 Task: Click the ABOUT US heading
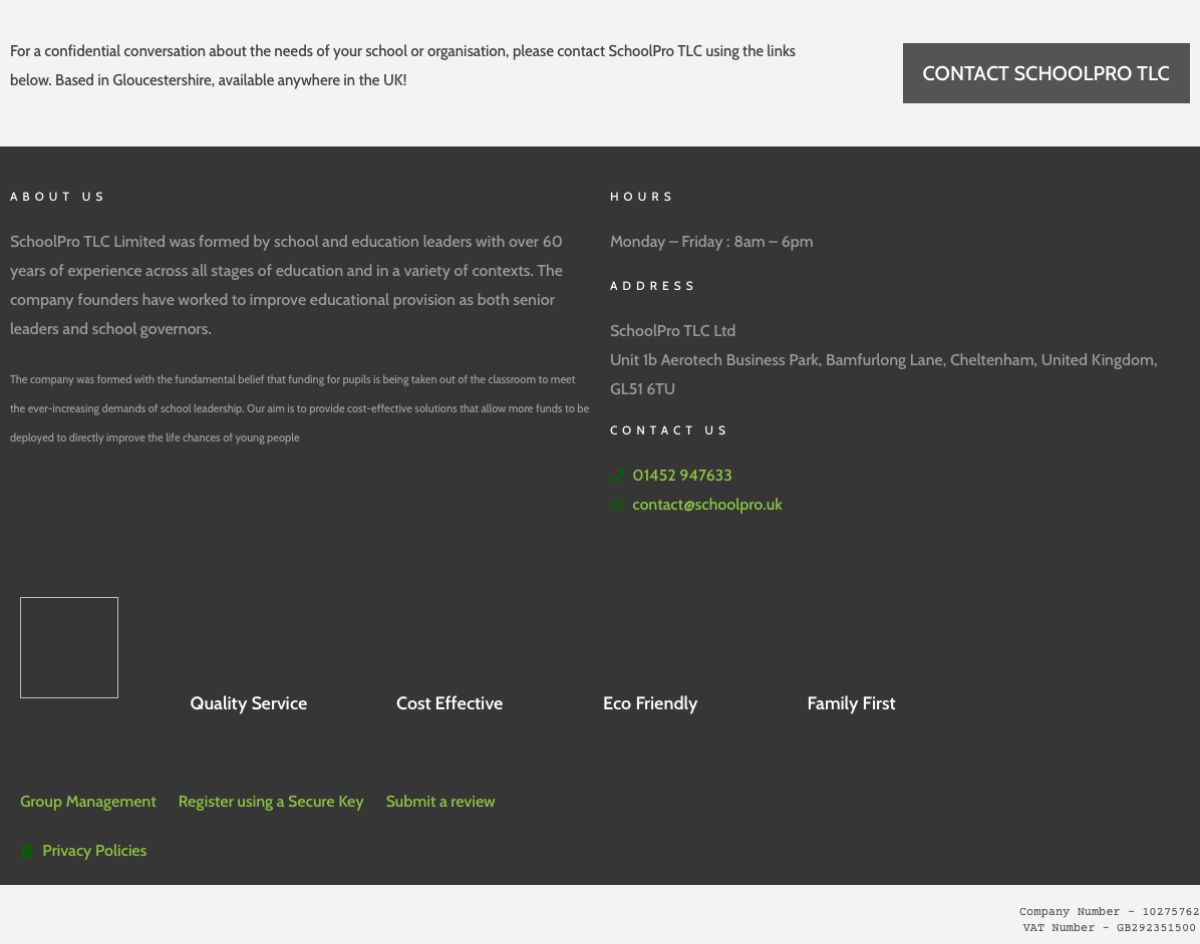pyautogui.click(x=57, y=196)
